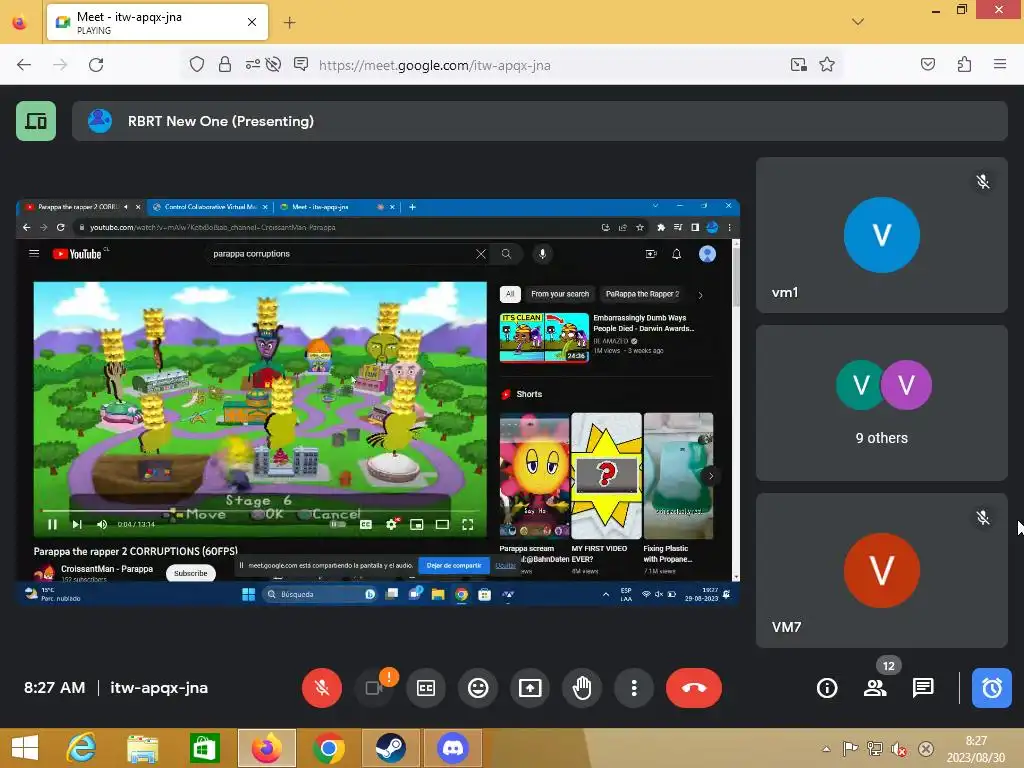The height and width of the screenshot is (768, 1024).
Task: Unmute the microphone in Meet toolbar
Action: (321, 688)
